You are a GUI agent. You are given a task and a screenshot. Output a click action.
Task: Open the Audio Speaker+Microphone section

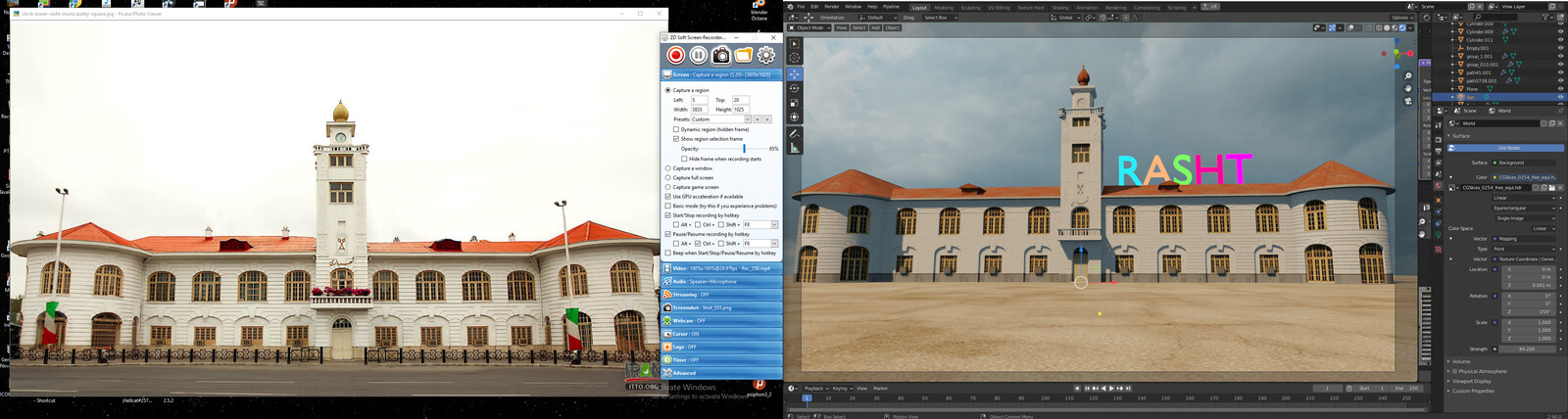[x=722, y=281]
